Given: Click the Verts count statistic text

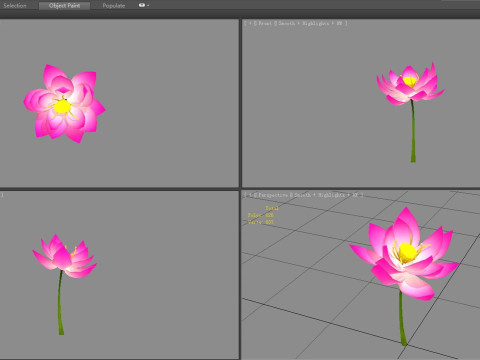Looking at the screenshot, I should 260,222.
